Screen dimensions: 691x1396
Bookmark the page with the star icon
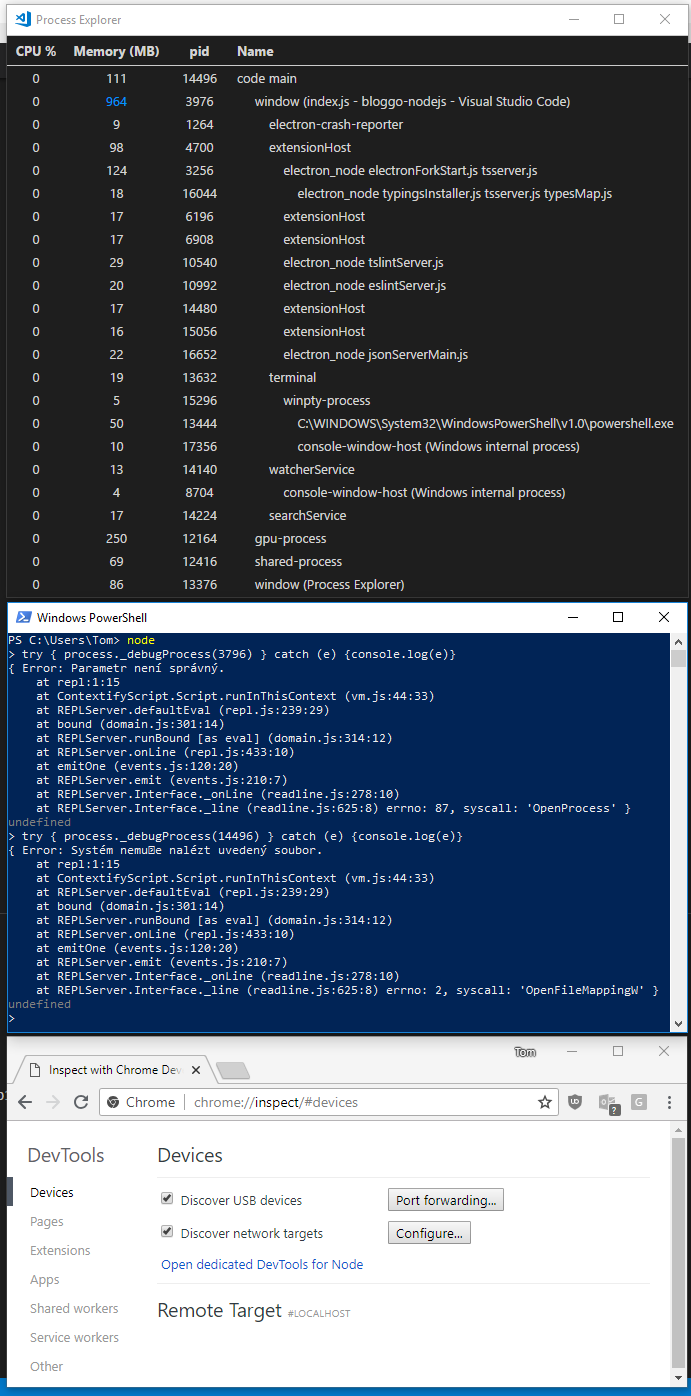[x=545, y=1101]
